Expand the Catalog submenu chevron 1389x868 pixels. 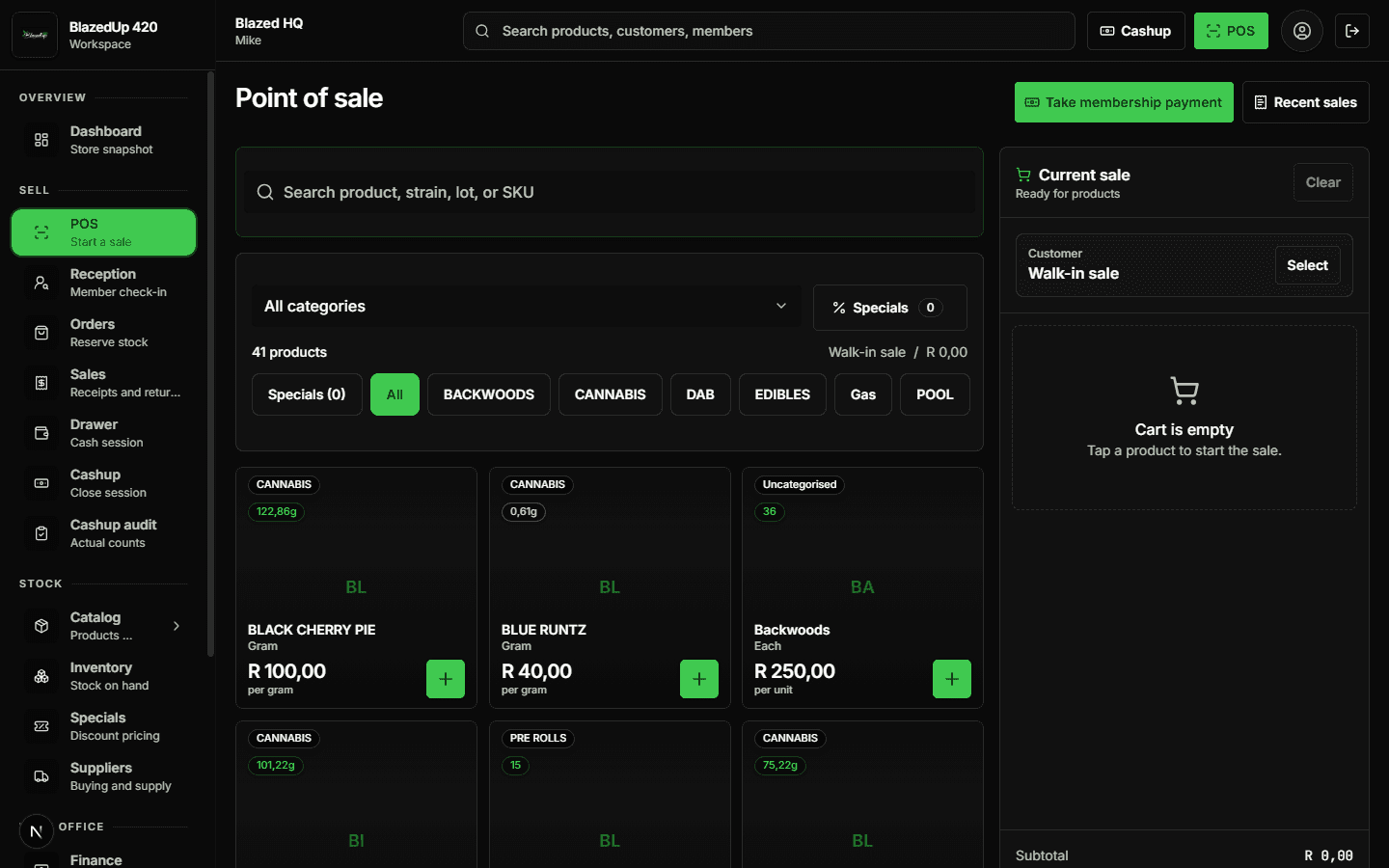point(177,626)
